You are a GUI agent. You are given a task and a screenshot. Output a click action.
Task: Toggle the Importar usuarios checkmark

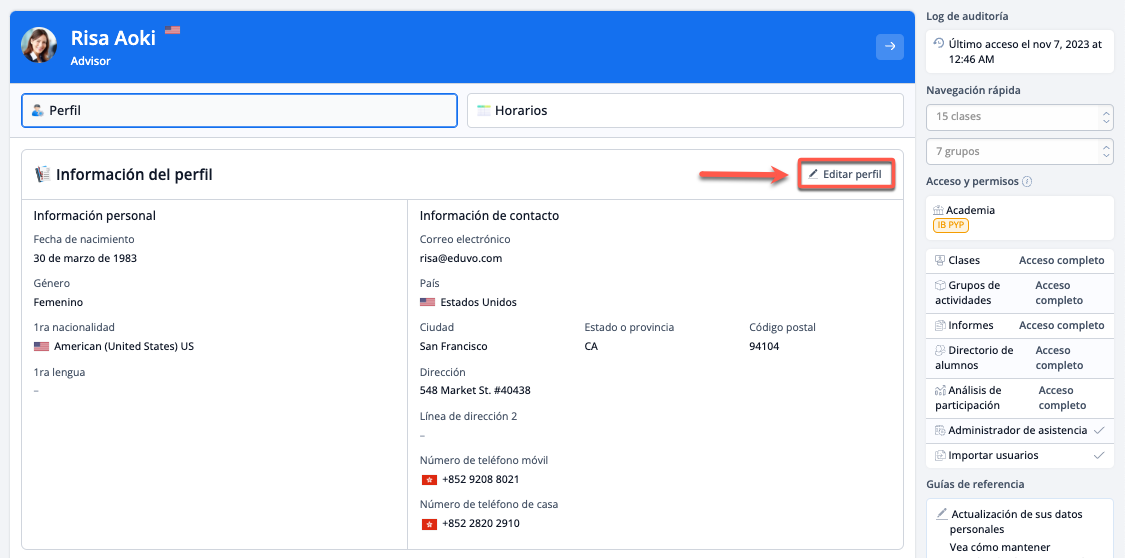click(x=1099, y=455)
